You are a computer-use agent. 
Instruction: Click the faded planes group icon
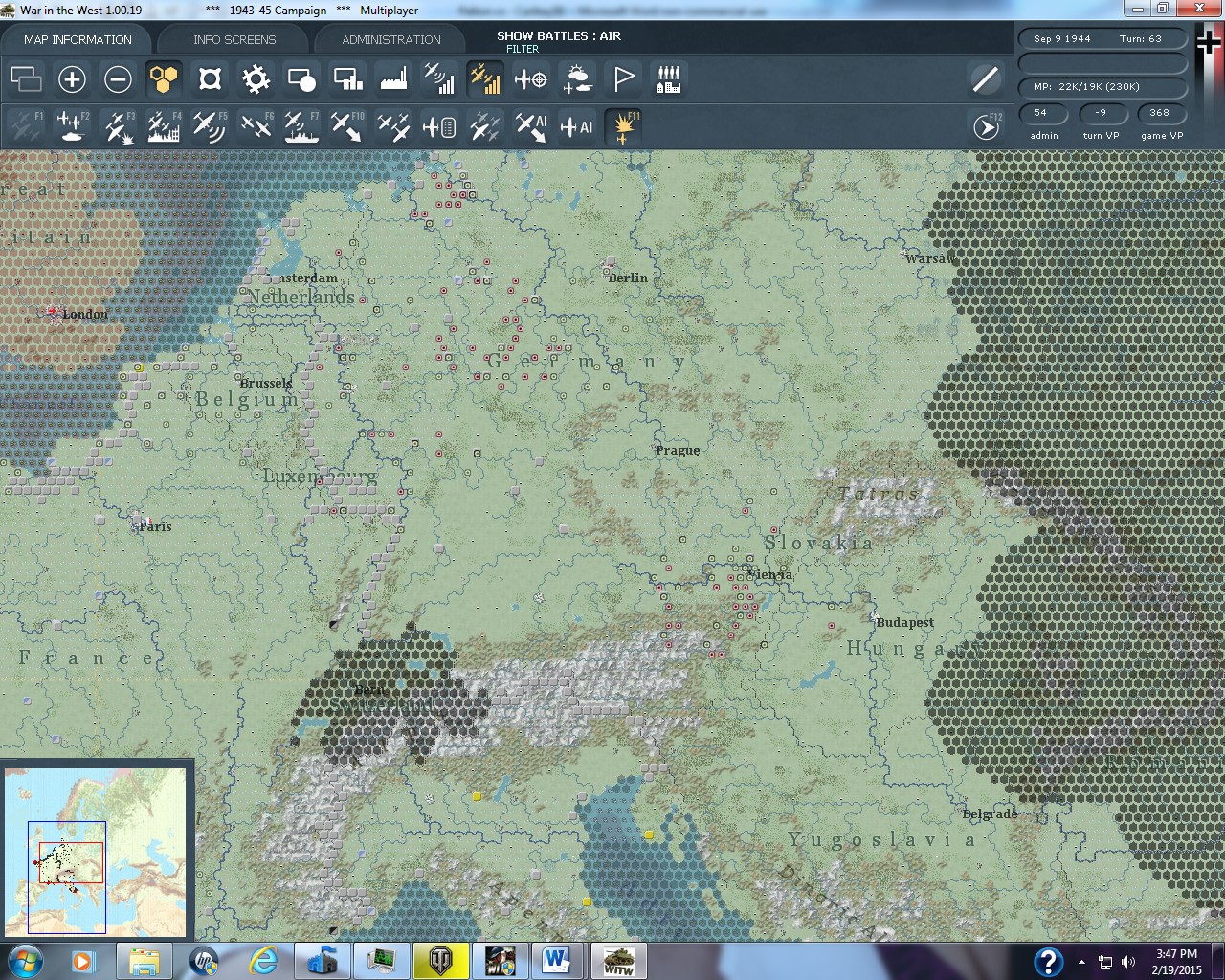tap(485, 126)
